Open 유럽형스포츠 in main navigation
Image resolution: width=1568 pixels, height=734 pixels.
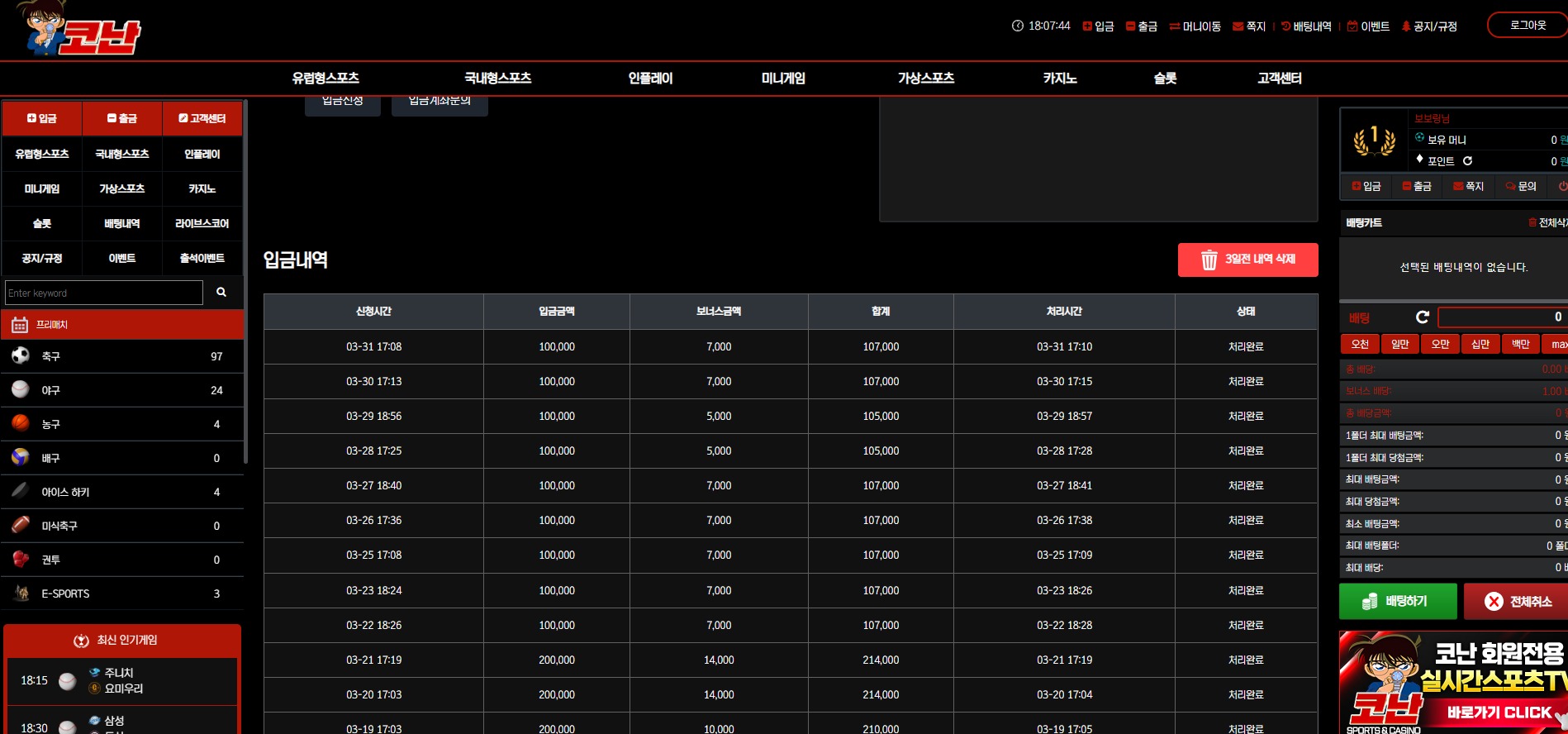point(325,78)
